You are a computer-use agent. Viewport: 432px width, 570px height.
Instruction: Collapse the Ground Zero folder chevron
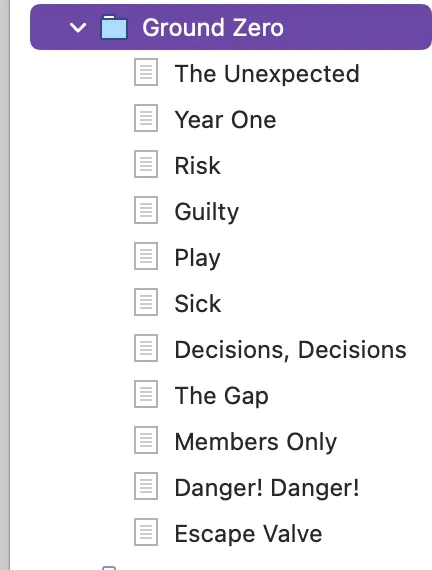78,28
